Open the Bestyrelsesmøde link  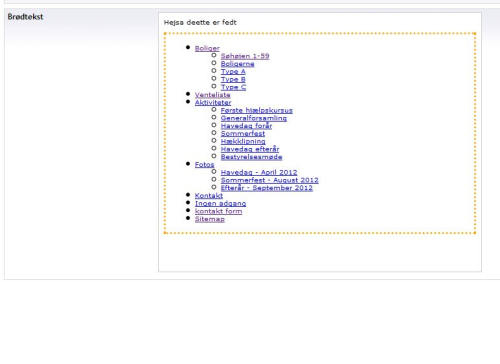[251, 157]
